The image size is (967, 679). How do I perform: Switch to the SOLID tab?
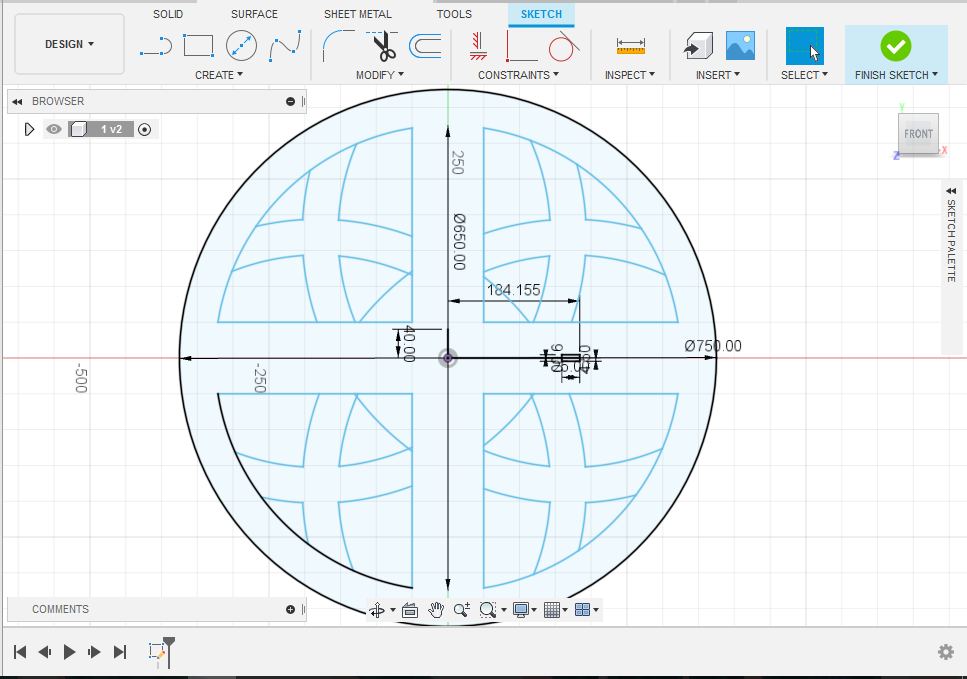168,14
